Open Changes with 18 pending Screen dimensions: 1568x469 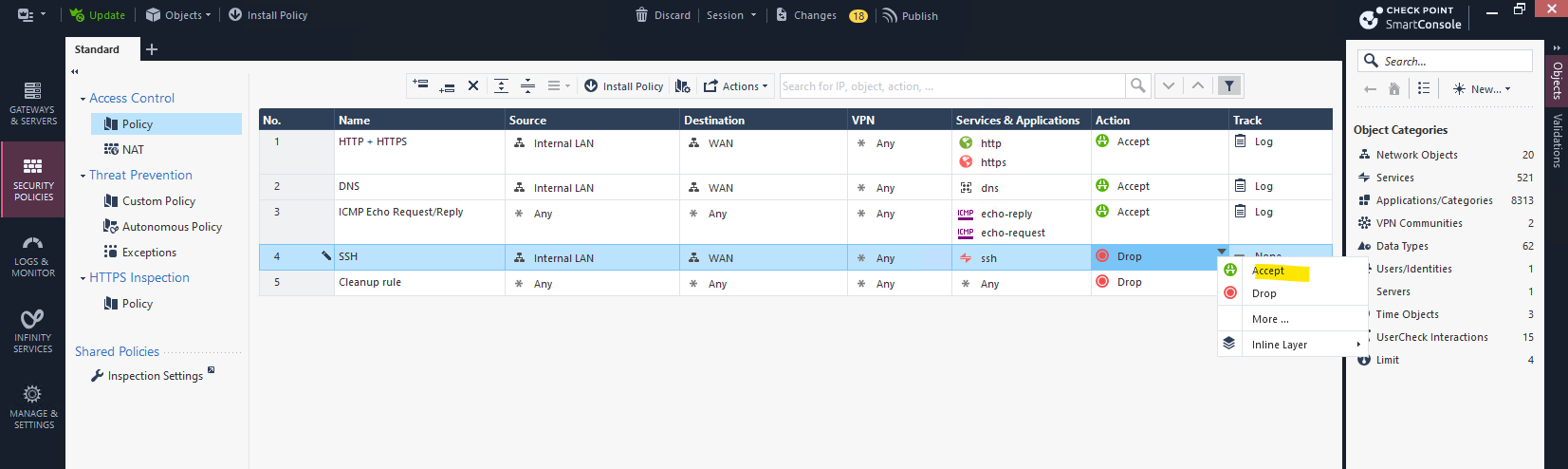(821, 15)
